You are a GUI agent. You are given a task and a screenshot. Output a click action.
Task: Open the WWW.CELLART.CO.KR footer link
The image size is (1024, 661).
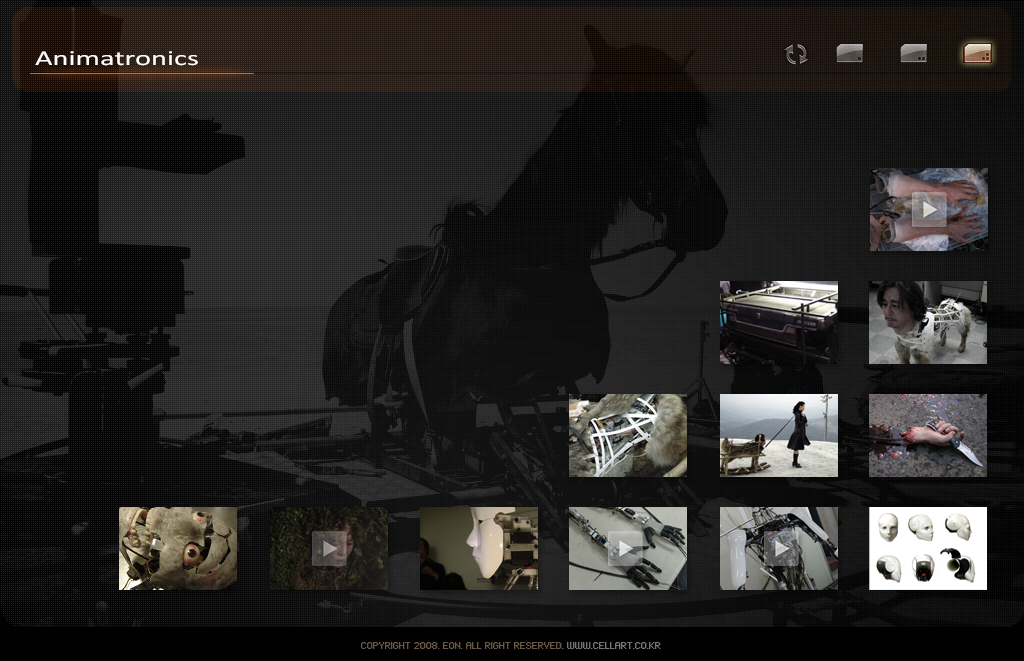pyautogui.click(x=613, y=645)
